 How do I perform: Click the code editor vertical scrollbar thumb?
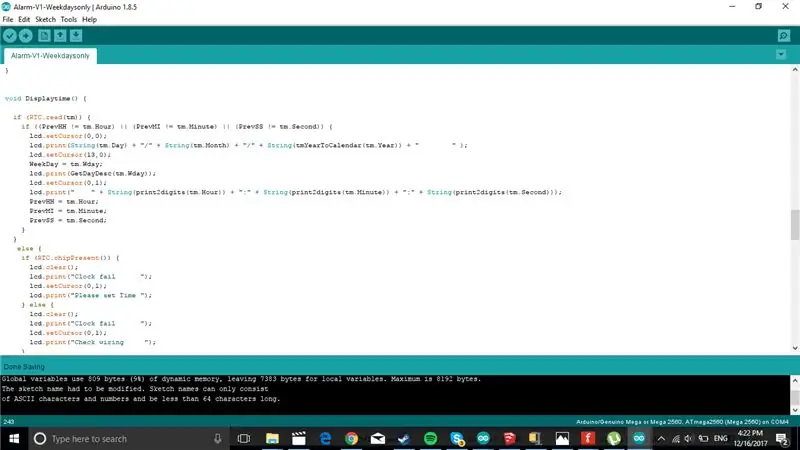pyautogui.click(x=795, y=224)
